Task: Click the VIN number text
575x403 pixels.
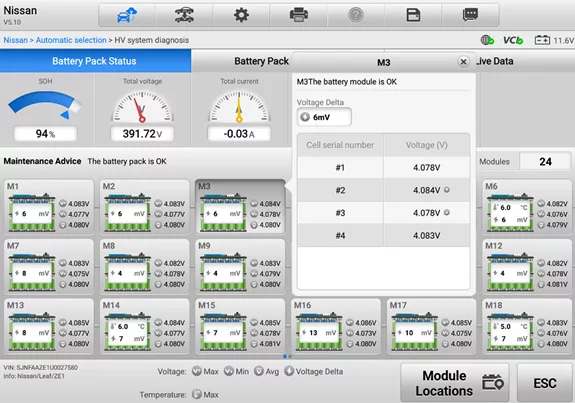Action: 40,367
